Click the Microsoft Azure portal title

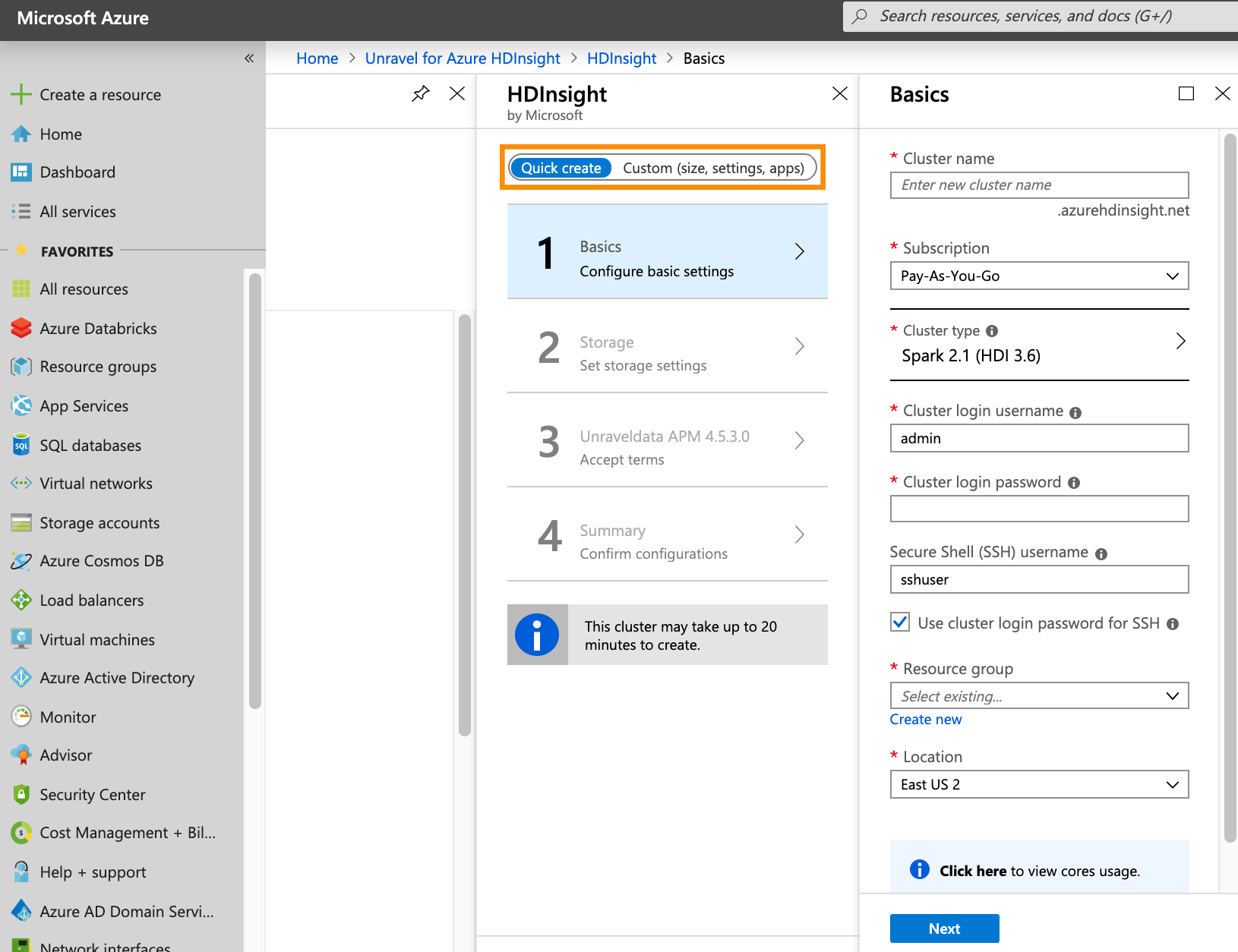tap(83, 18)
